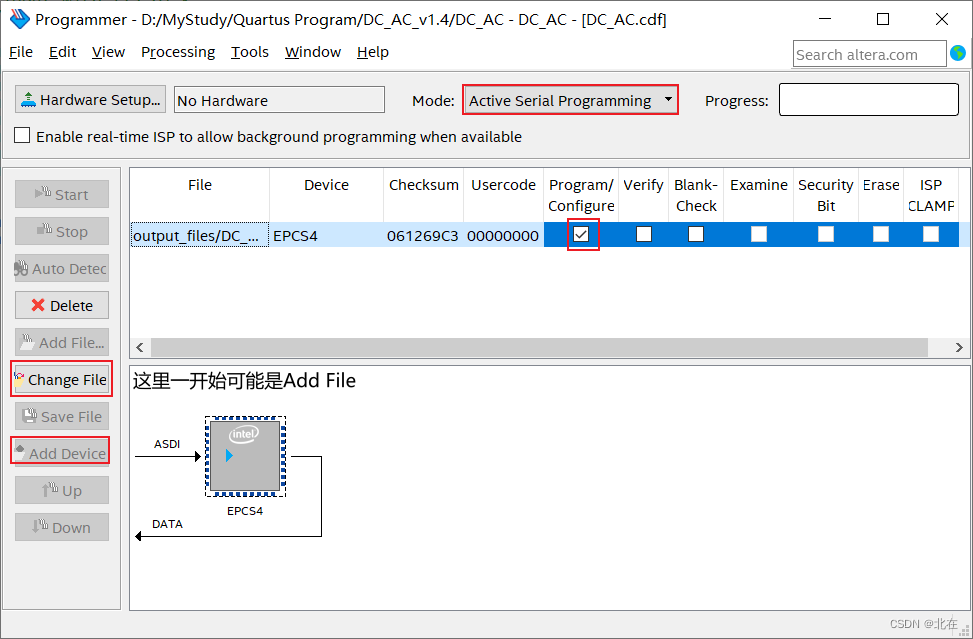Click the Program/Configure column header
The image size is (973, 639).
click(x=581, y=195)
